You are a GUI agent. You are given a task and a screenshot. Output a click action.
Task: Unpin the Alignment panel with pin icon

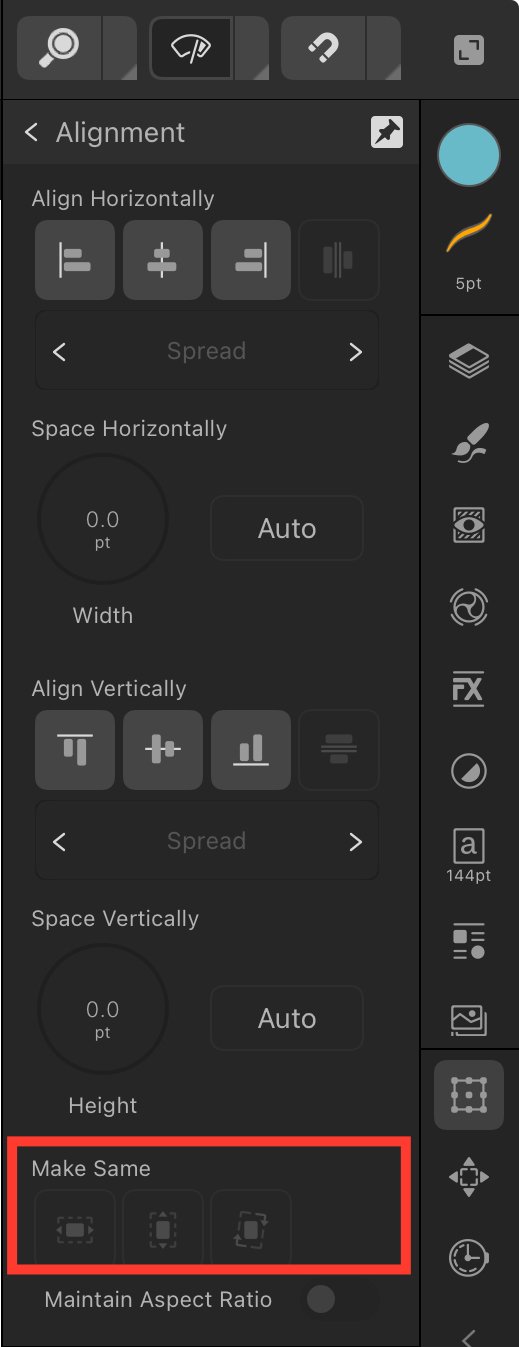pyautogui.click(x=387, y=133)
